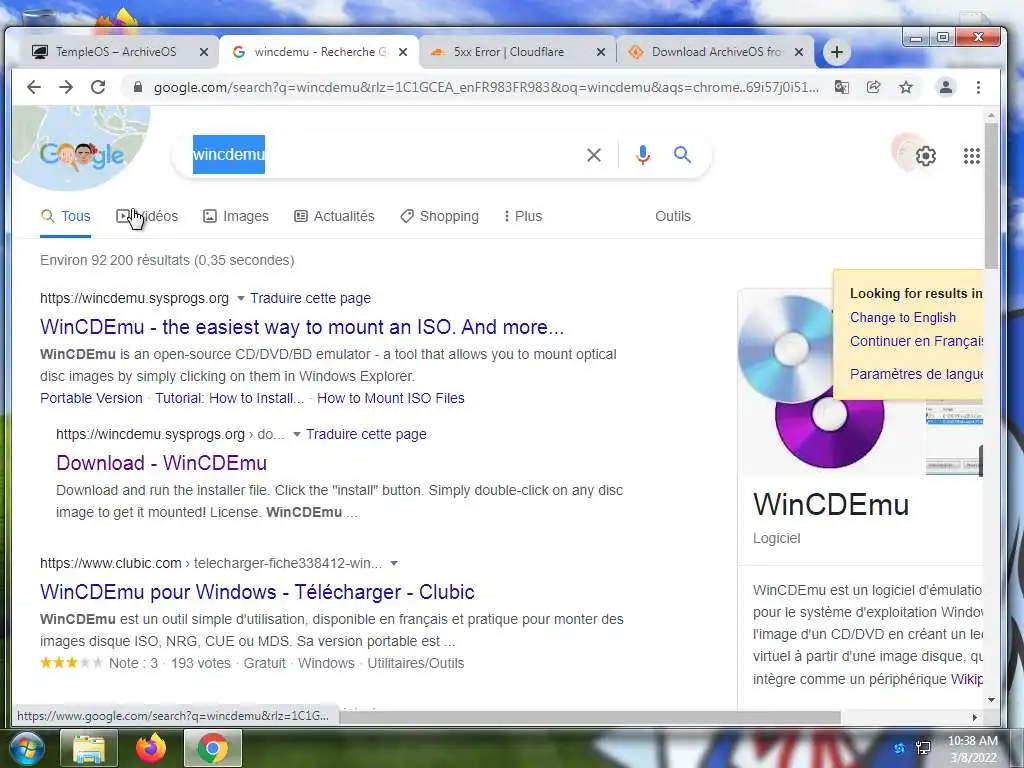Select the Images search filter
Screen dimensions: 1024x768
pos(236,216)
